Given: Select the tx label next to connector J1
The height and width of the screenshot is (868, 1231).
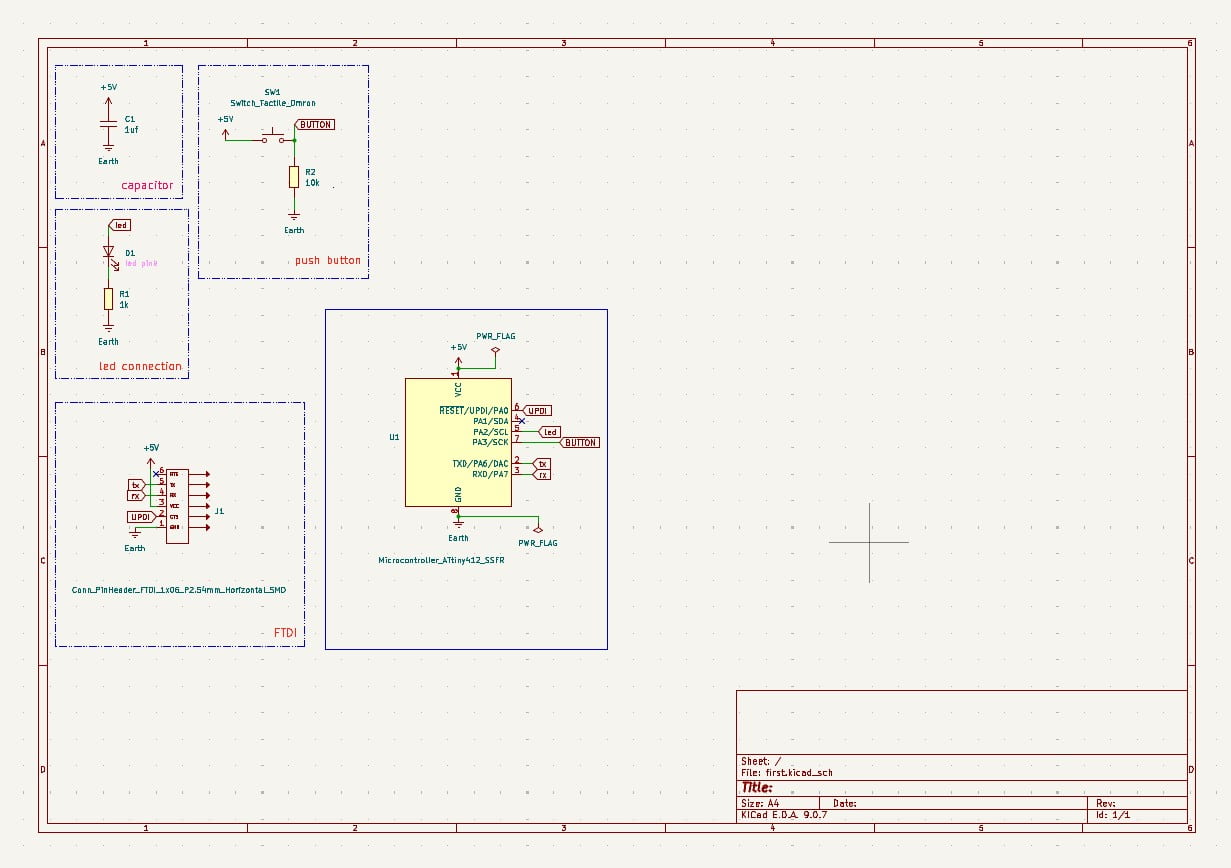Looking at the screenshot, I should tap(136, 485).
